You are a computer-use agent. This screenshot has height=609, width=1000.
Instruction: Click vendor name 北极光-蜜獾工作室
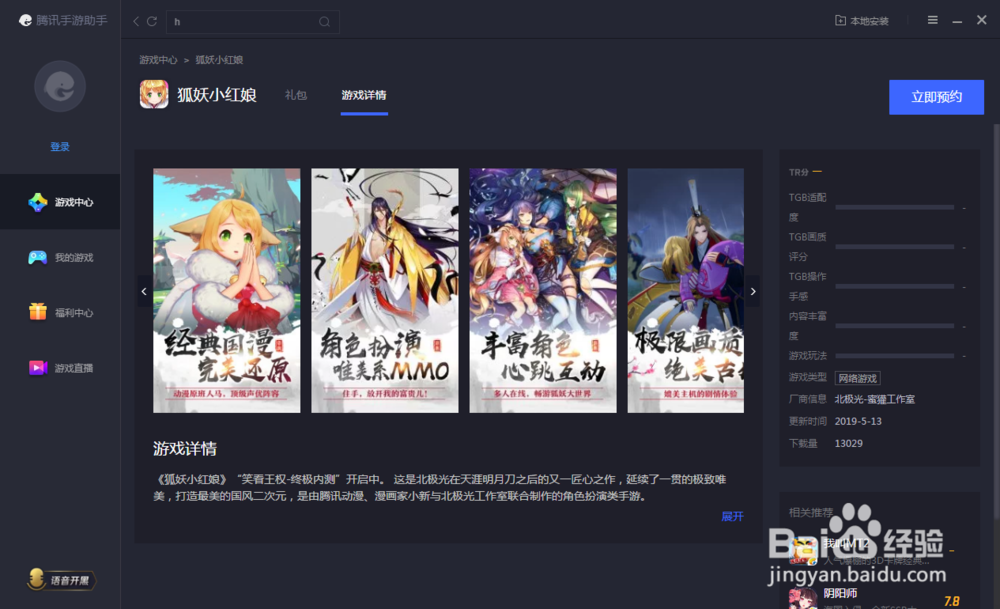[874, 399]
